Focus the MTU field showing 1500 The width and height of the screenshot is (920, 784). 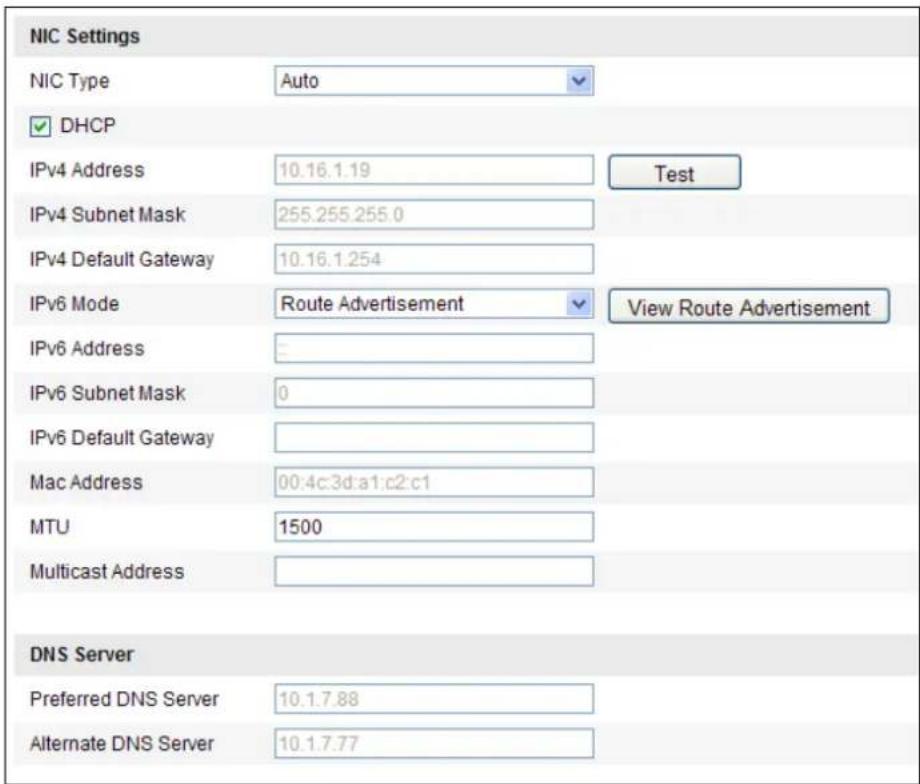coord(434,527)
